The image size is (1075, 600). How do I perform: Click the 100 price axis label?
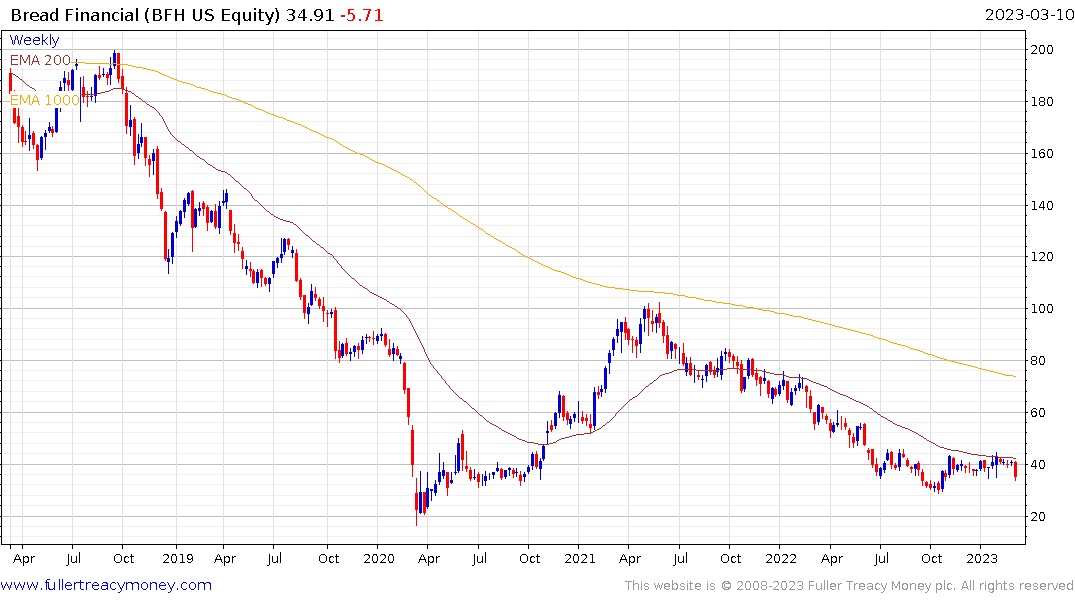click(1042, 309)
